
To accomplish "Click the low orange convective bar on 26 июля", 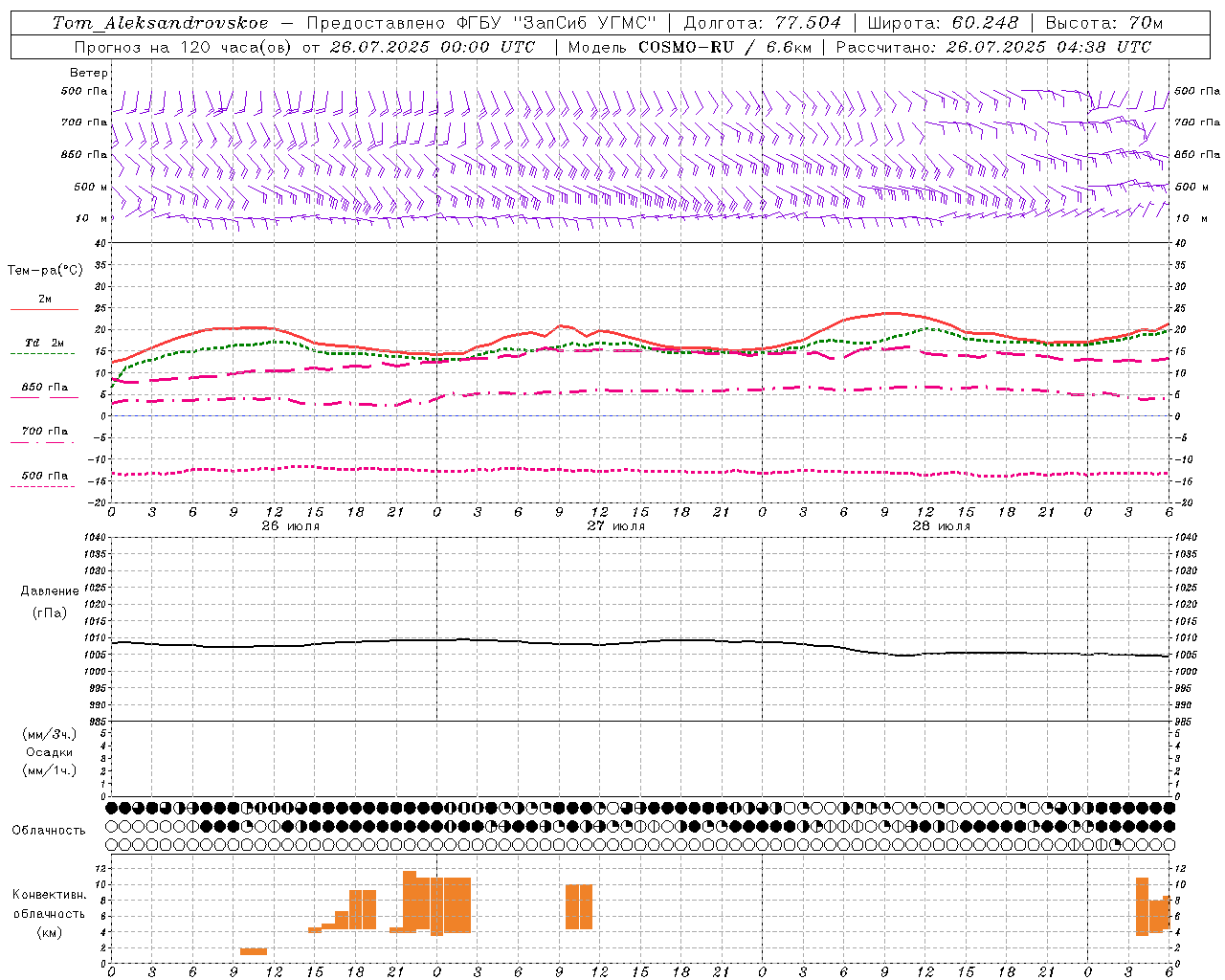I will (254, 951).
